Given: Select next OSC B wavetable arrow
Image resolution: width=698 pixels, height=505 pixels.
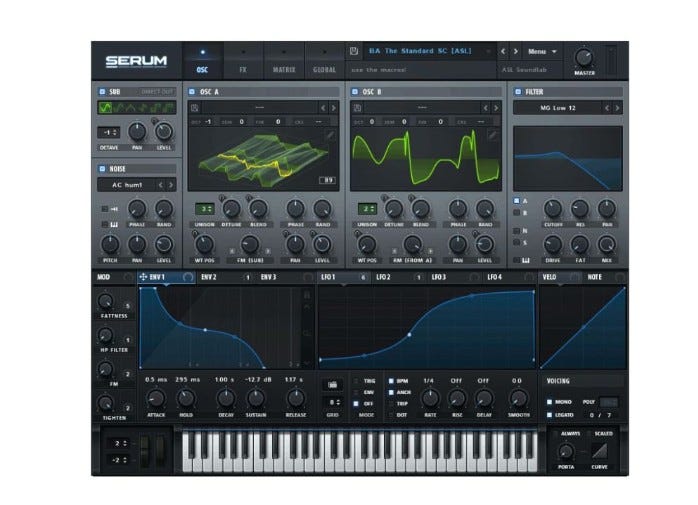Looking at the screenshot, I should coord(496,108).
